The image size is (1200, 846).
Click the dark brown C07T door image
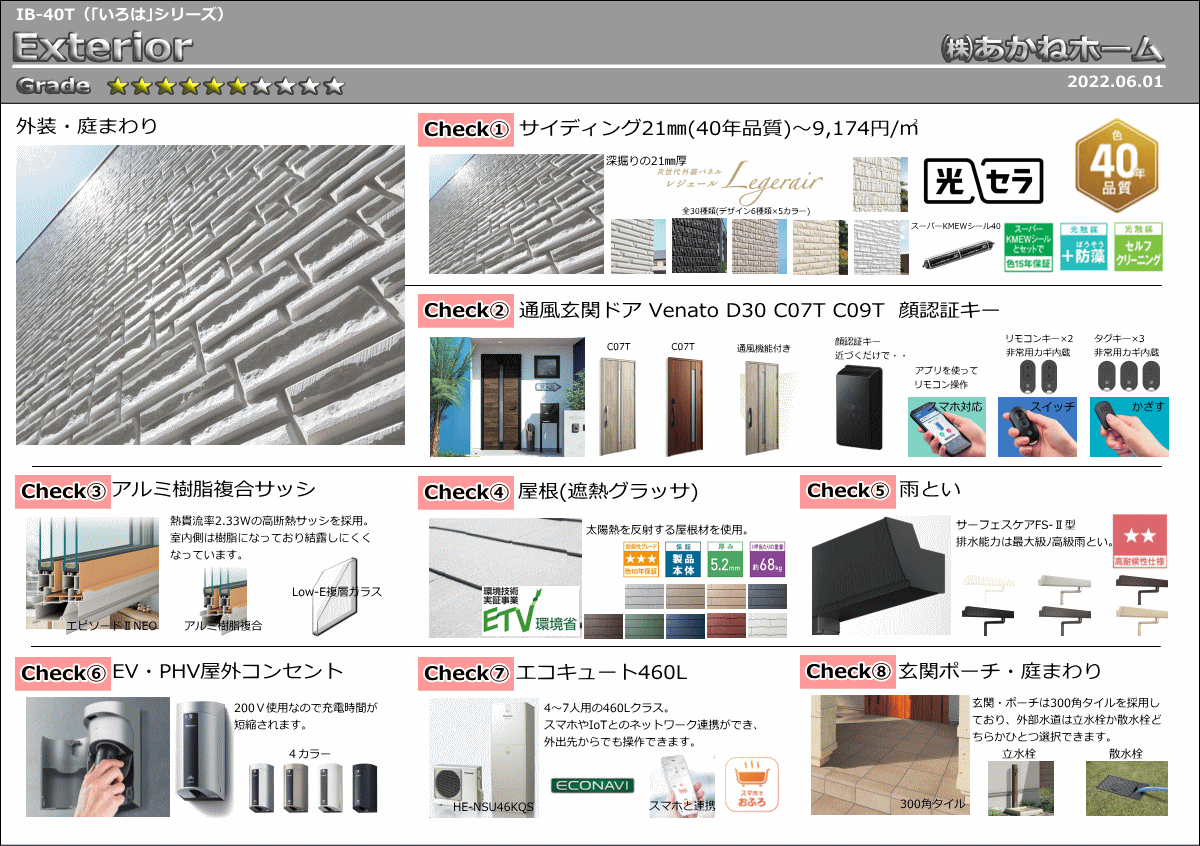click(682, 406)
